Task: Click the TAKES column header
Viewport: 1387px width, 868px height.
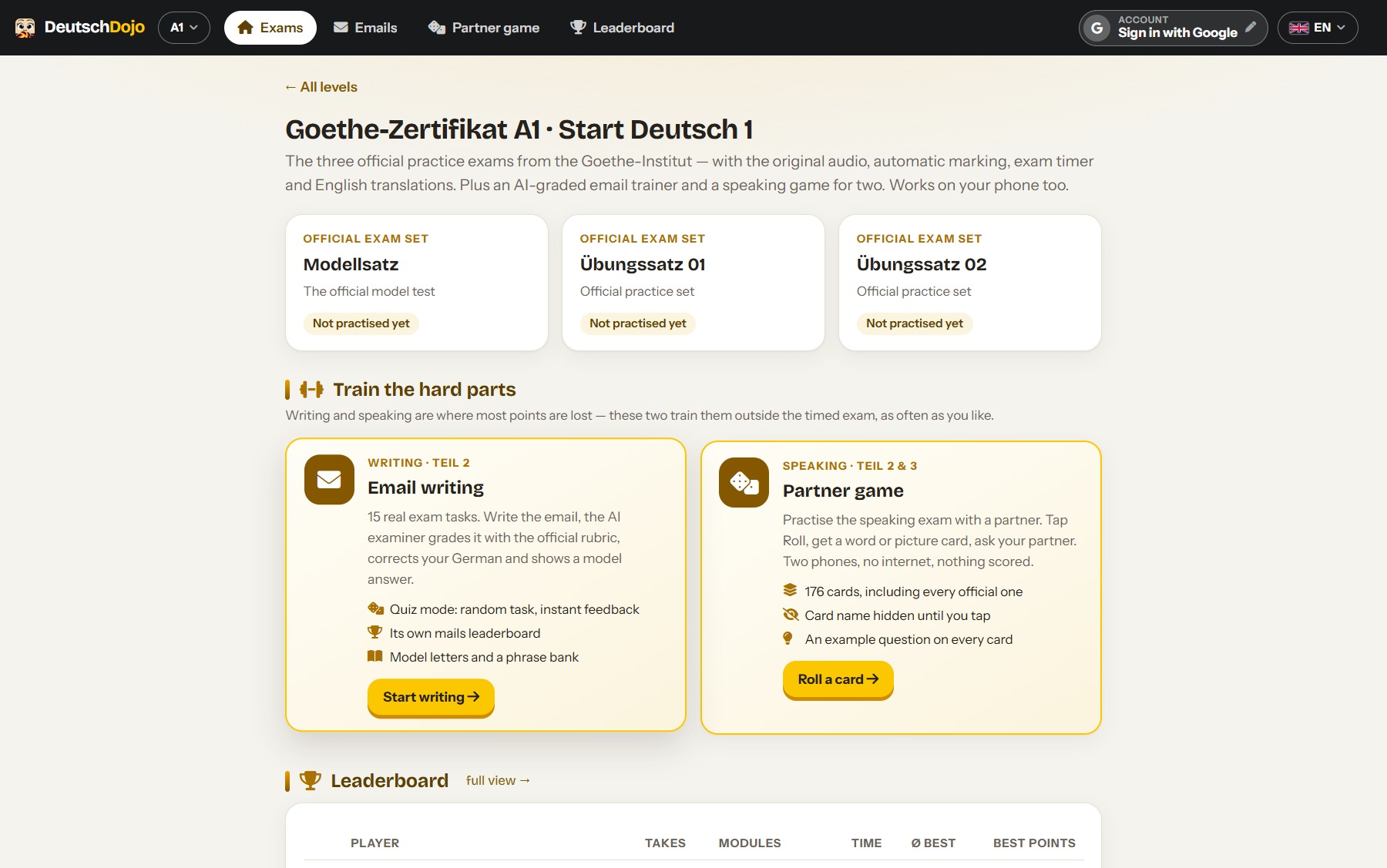Action: pyautogui.click(x=665, y=843)
